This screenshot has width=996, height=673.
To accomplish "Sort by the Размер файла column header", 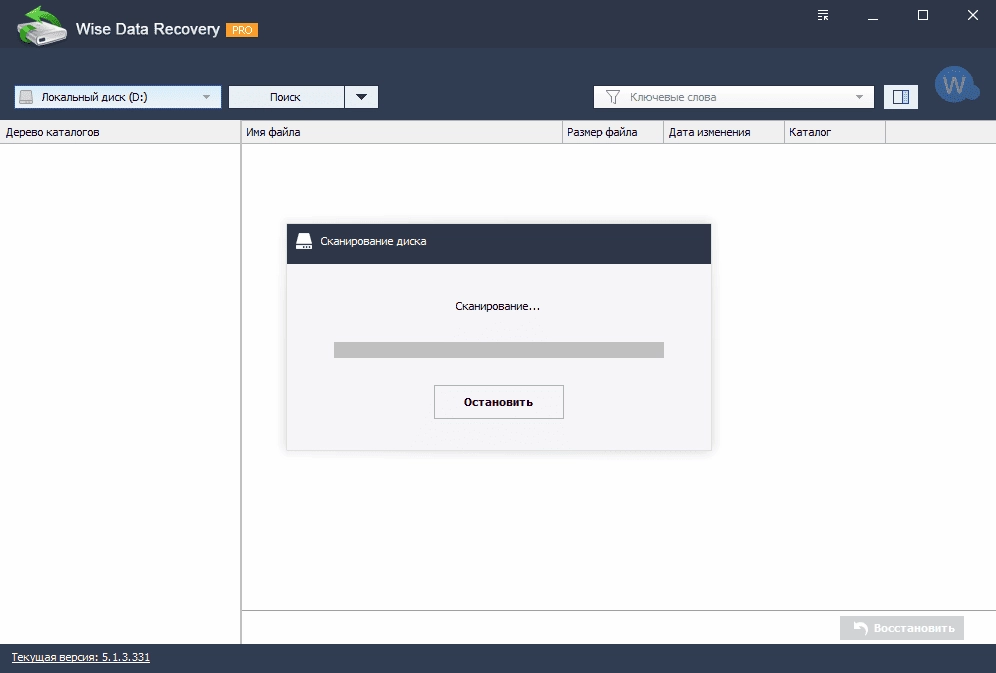I will click(613, 132).
